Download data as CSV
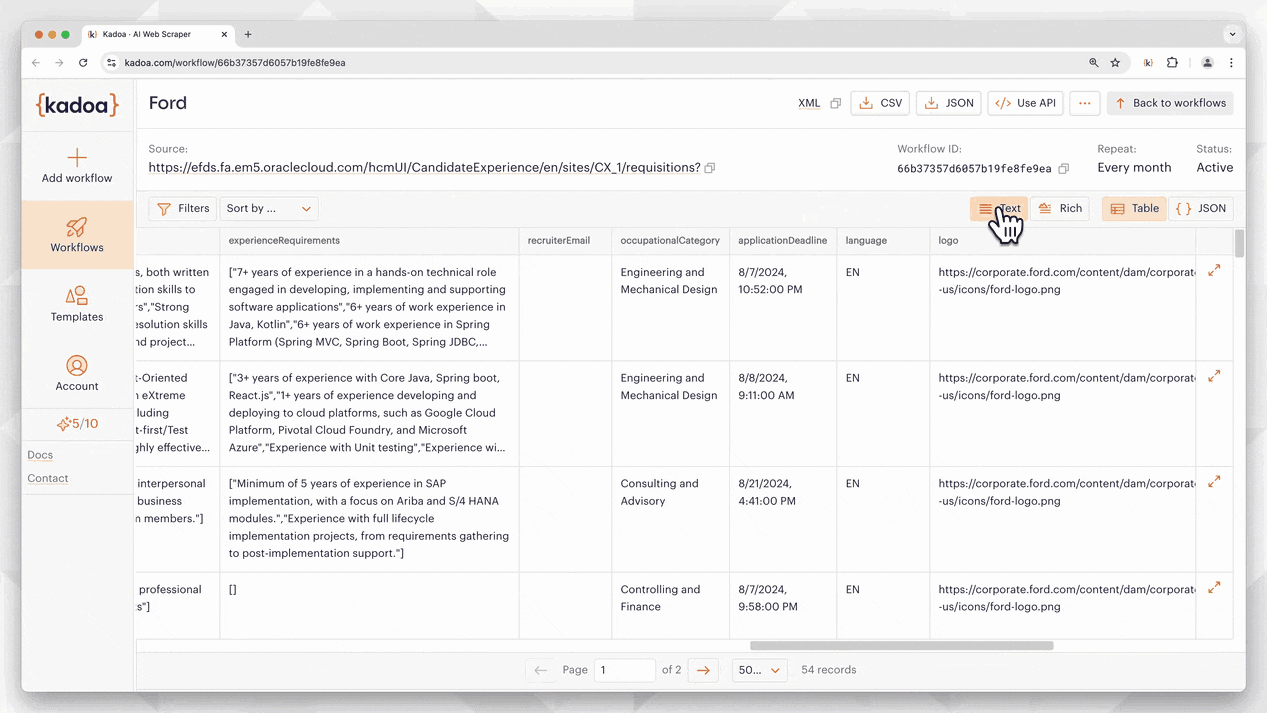The width and height of the screenshot is (1267, 713). (880, 103)
